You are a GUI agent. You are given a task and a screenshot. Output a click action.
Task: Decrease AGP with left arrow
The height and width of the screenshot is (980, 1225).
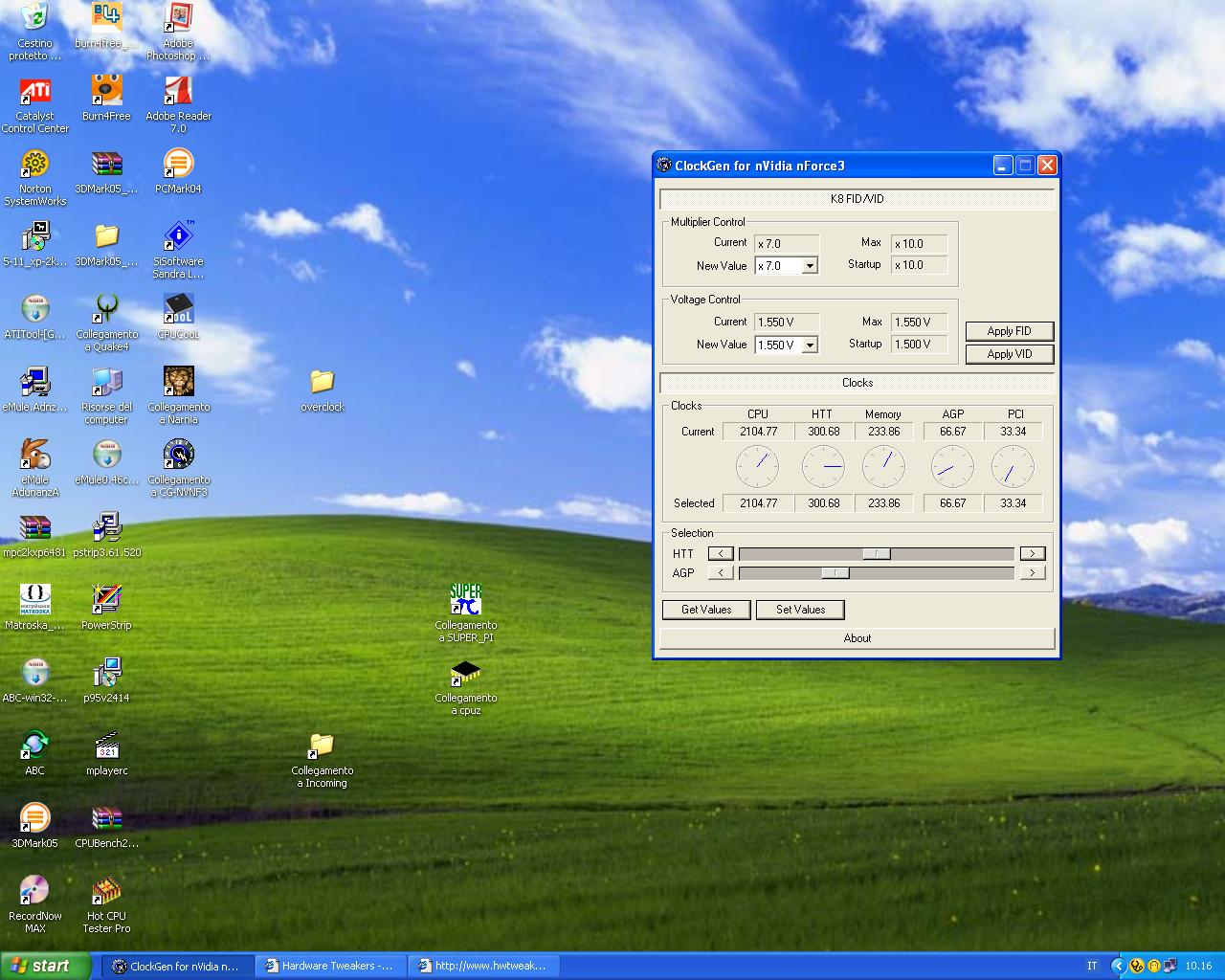(x=721, y=572)
